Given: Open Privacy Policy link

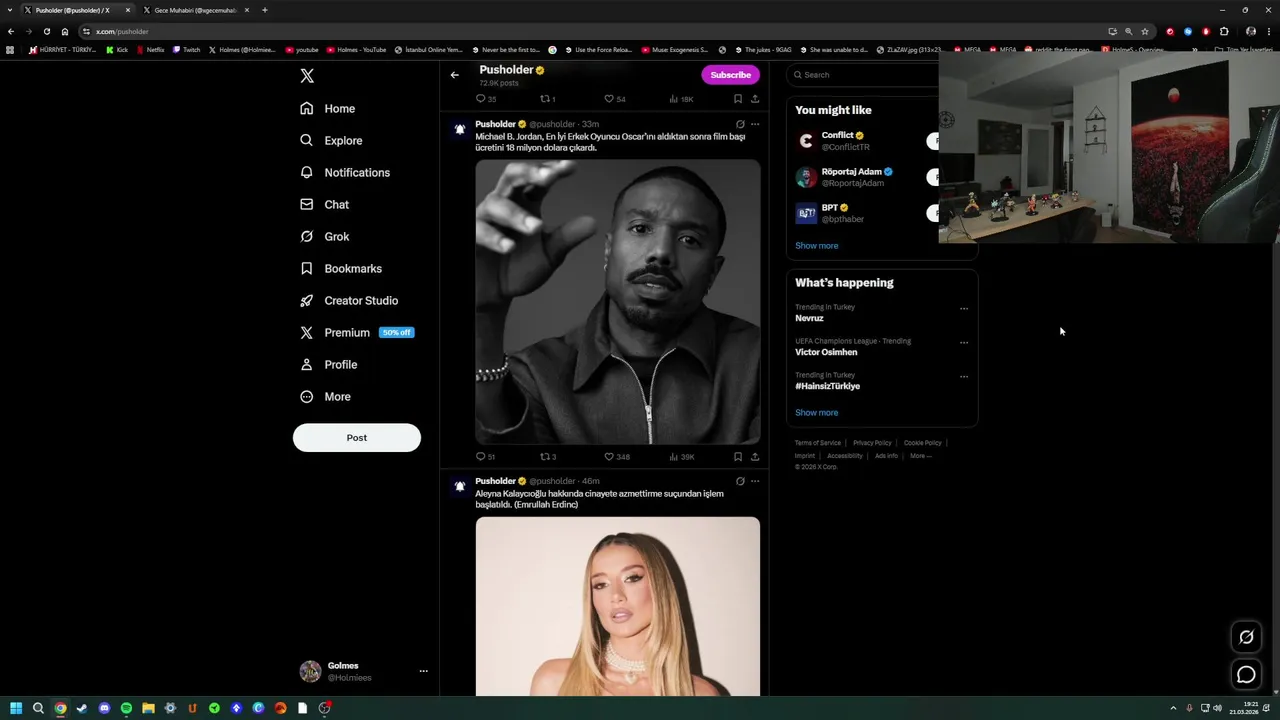Looking at the screenshot, I should coord(872,443).
